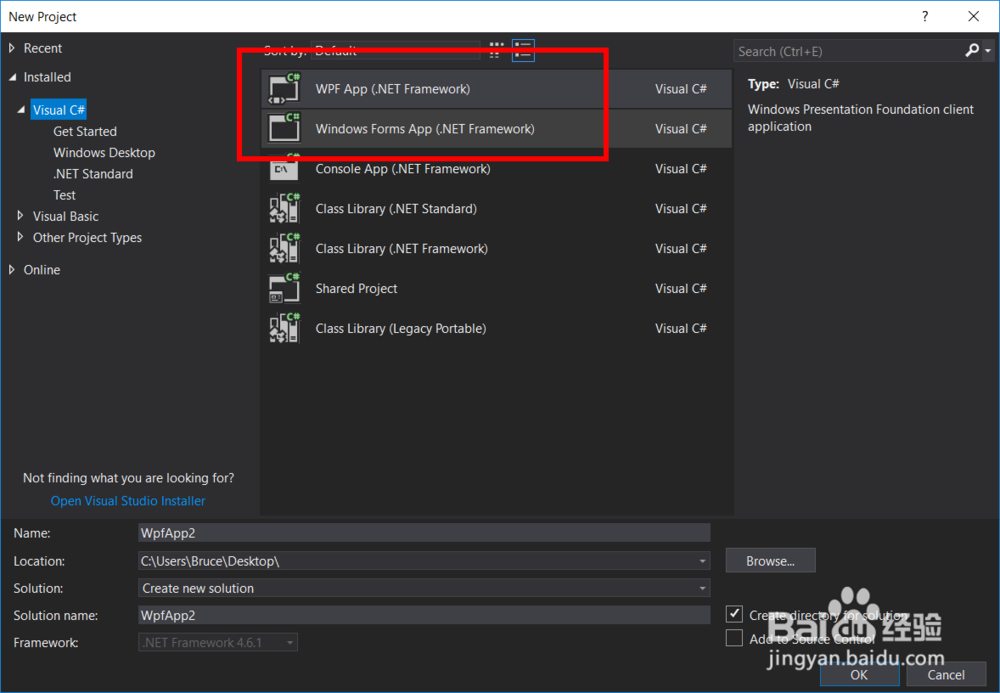Click Windows Forms App (.NET Framework) text
The image size is (1000, 693).
point(425,129)
